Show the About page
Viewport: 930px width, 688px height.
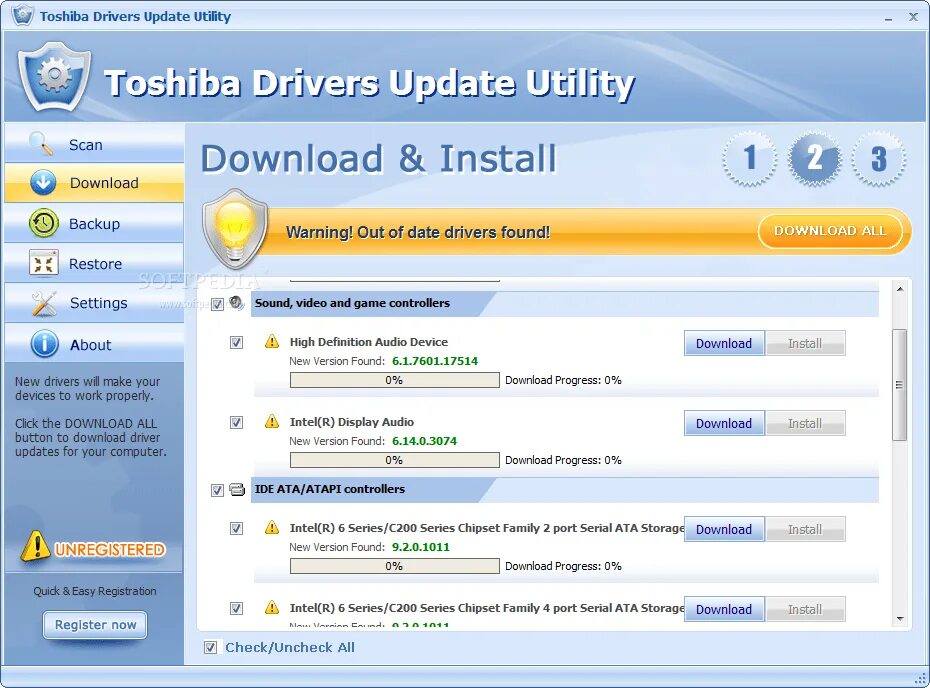(94, 344)
